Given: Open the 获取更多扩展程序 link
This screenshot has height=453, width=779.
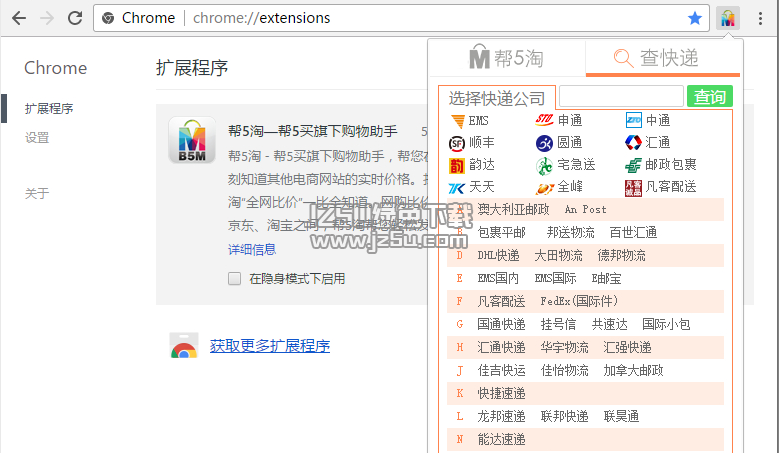Looking at the screenshot, I should coord(270,346).
